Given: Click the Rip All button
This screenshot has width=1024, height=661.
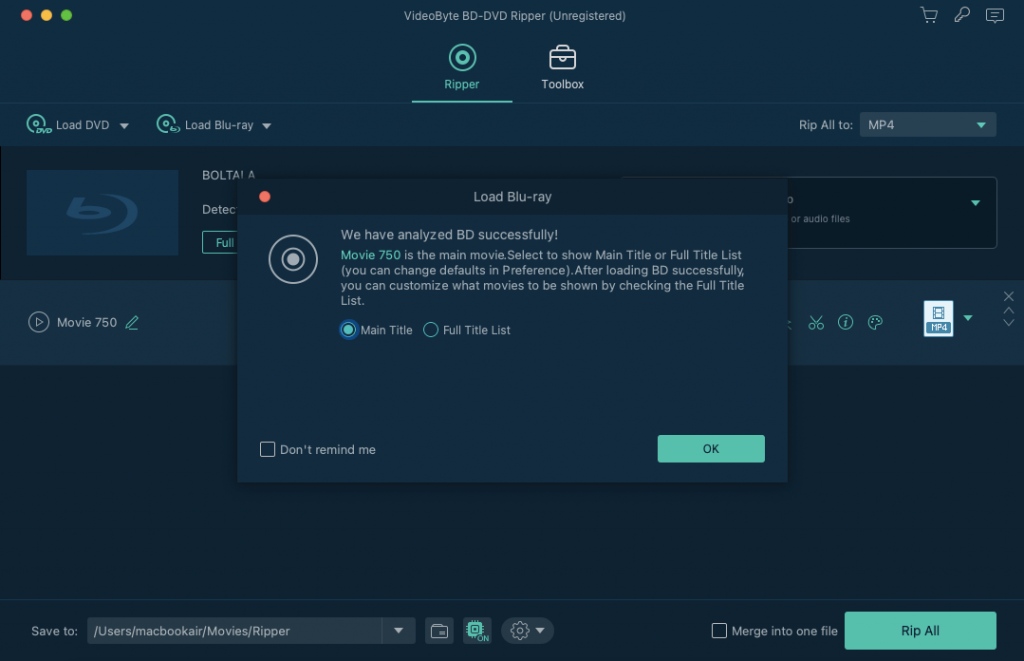Looking at the screenshot, I should [920, 631].
